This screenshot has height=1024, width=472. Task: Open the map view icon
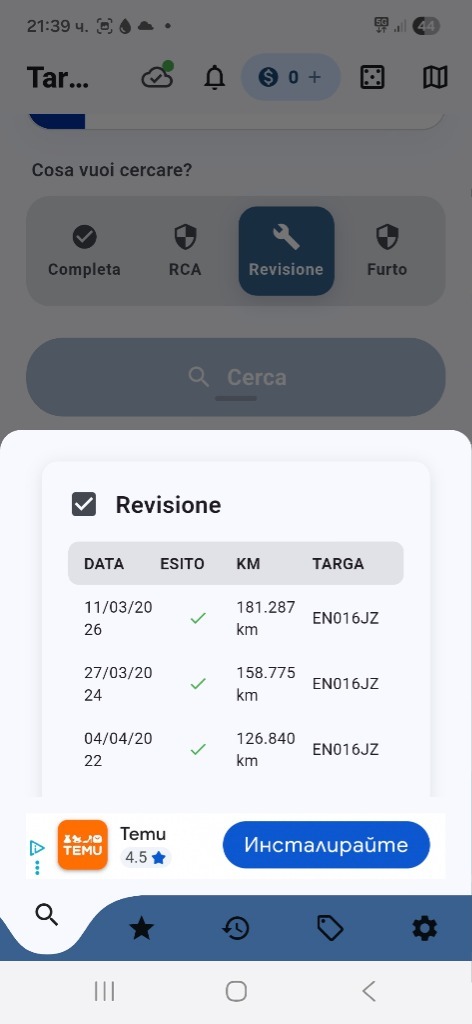tap(435, 78)
